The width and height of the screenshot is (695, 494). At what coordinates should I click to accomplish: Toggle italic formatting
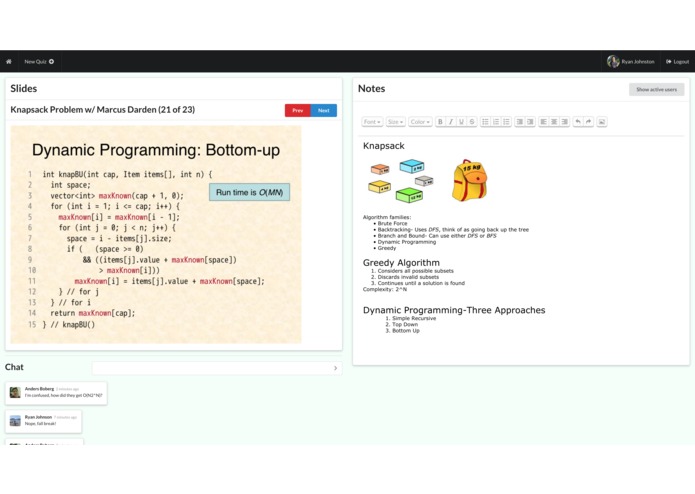click(x=451, y=122)
